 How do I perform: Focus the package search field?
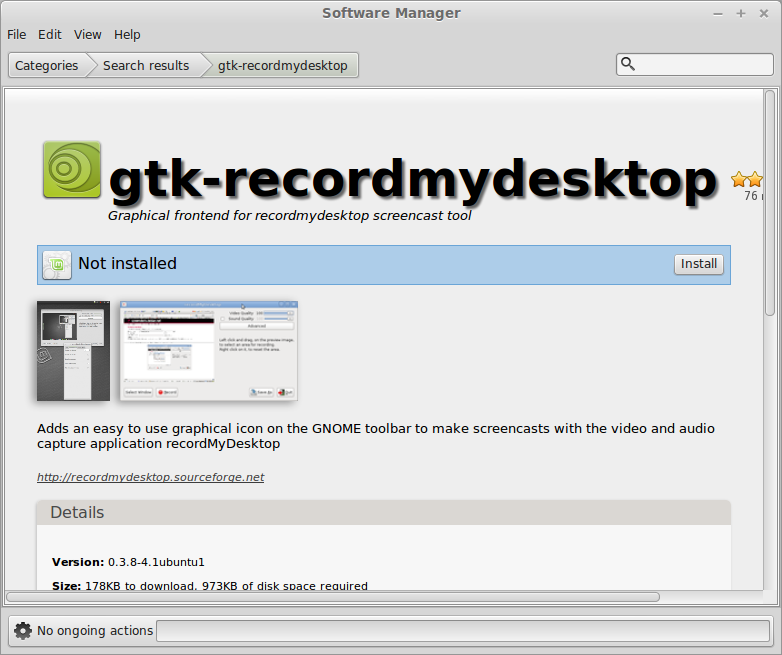pos(695,64)
